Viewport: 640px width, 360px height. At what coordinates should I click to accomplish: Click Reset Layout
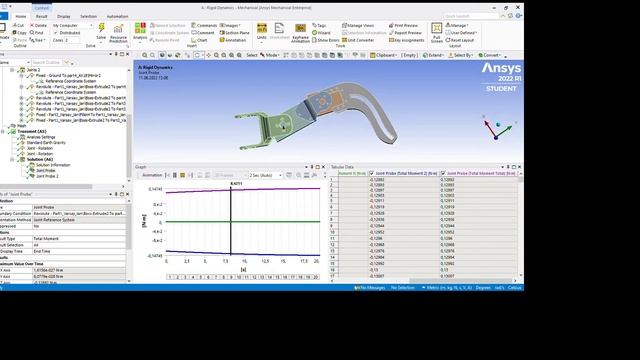(460, 40)
